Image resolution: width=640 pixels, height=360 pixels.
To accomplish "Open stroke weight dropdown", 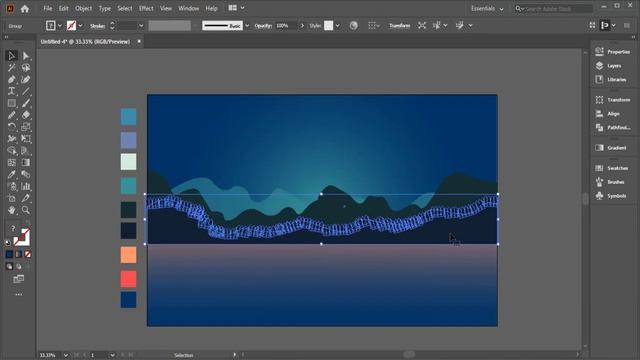I will coord(141,26).
